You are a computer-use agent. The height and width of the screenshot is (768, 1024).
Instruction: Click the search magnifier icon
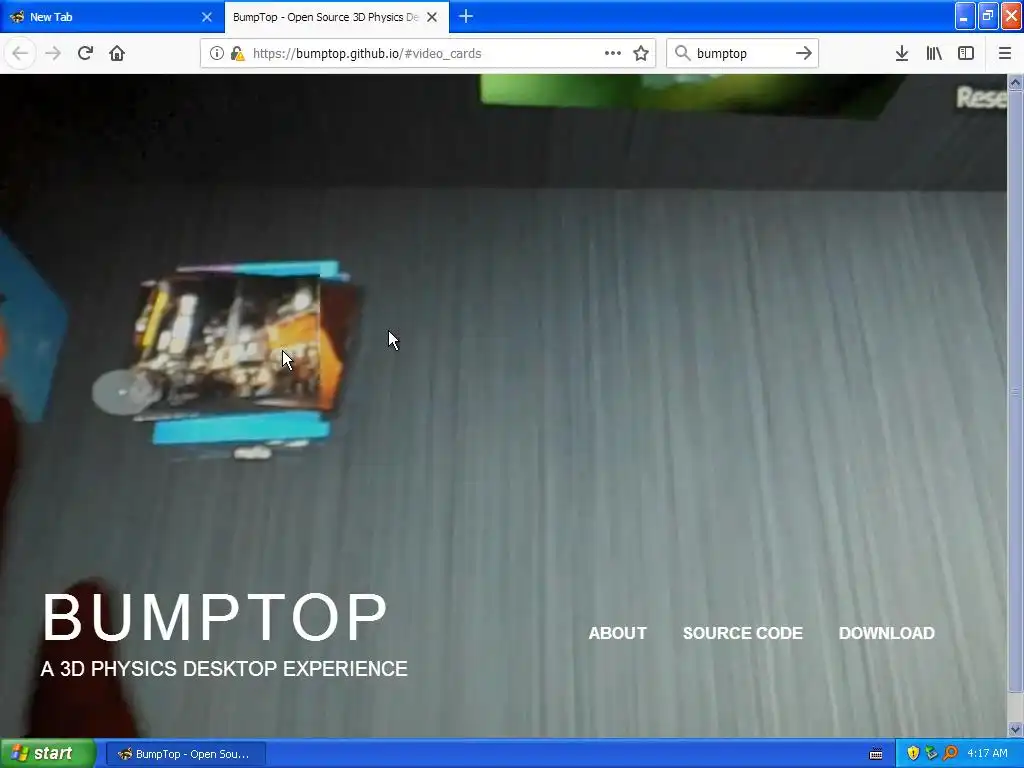[682, 53]
